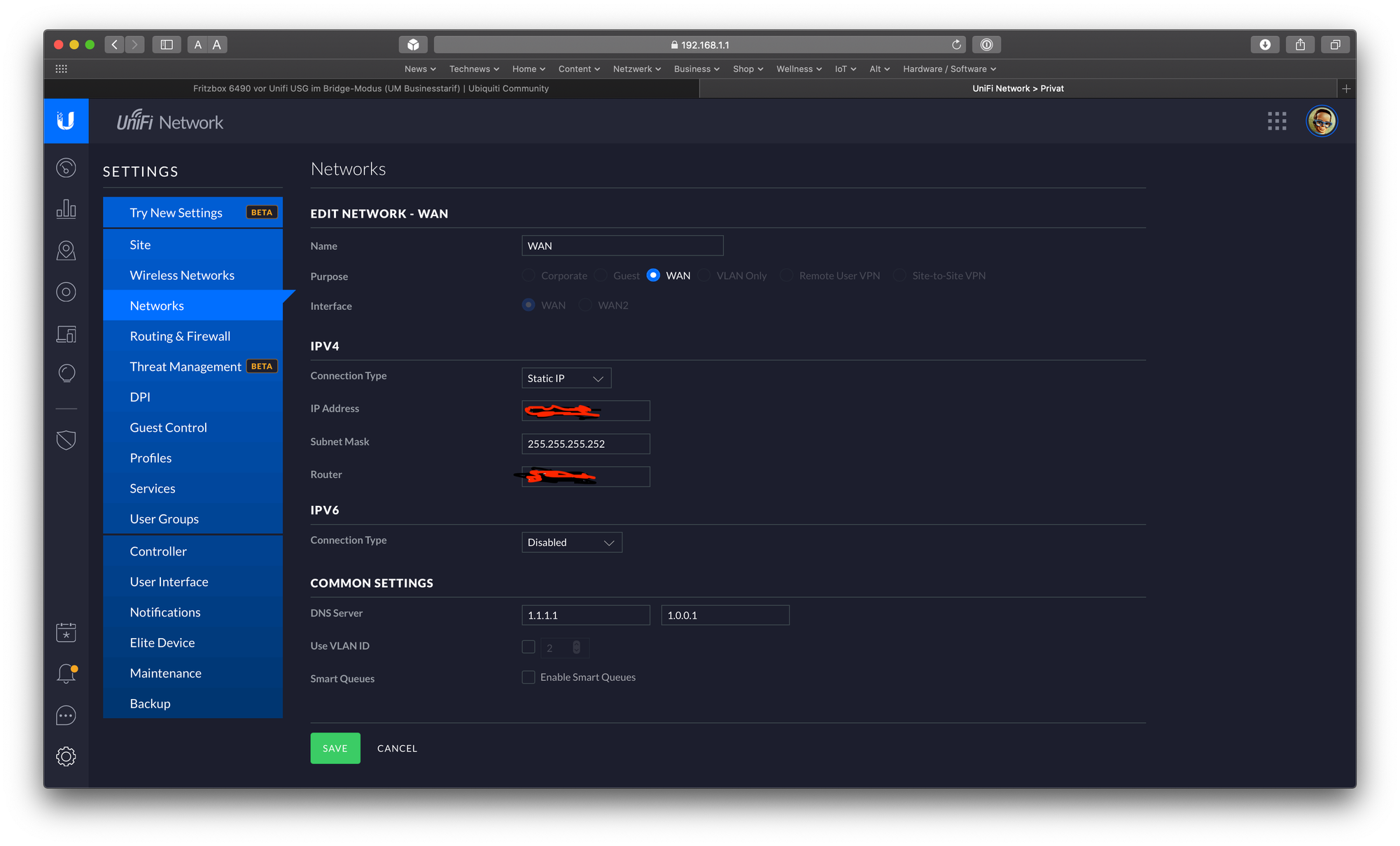
Task: Open the Alerts bell icon
Action: [66, 673]
